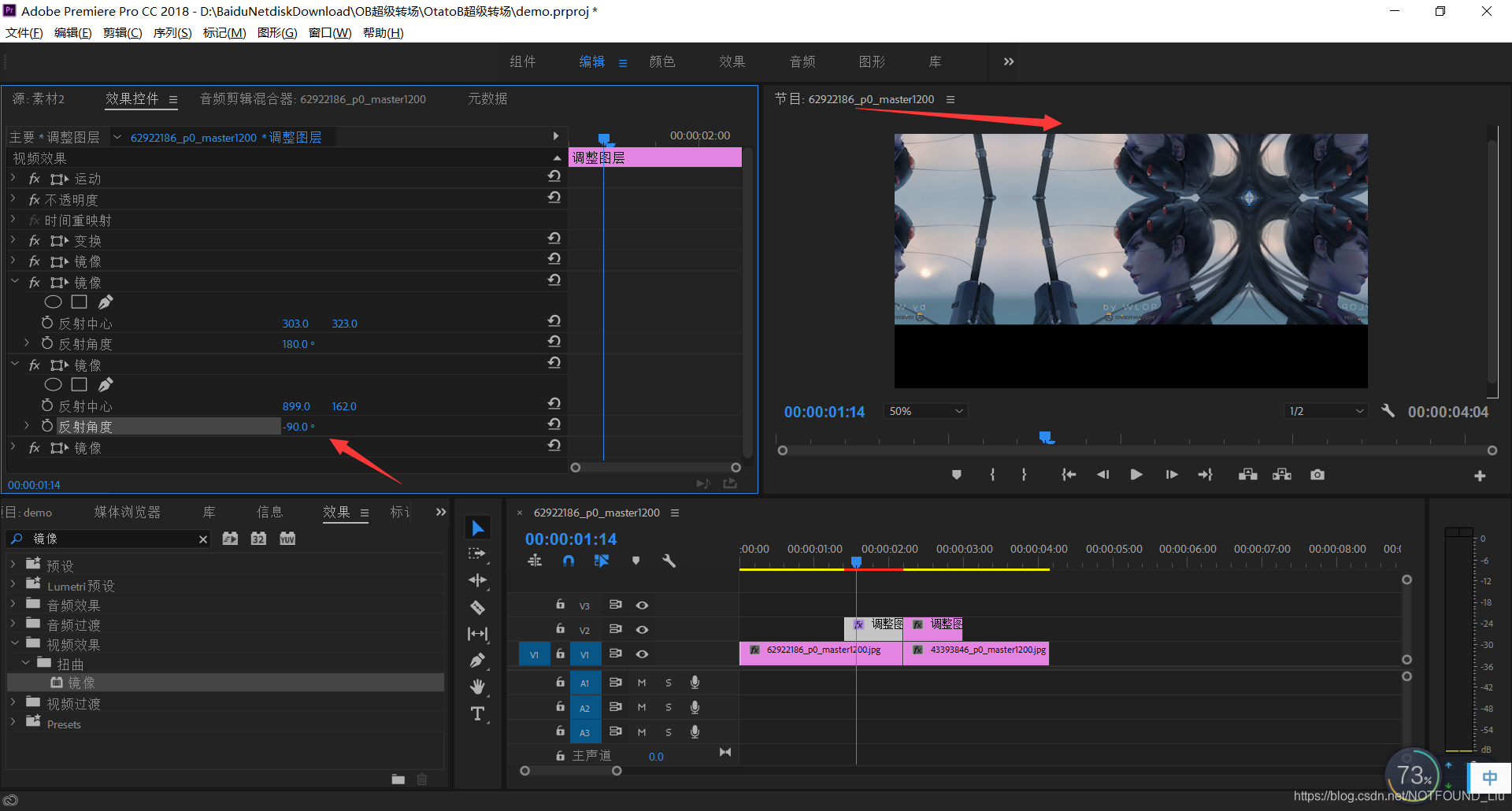
Task: Expand the 运动 effect properties
Action: [x=13, y=179]
